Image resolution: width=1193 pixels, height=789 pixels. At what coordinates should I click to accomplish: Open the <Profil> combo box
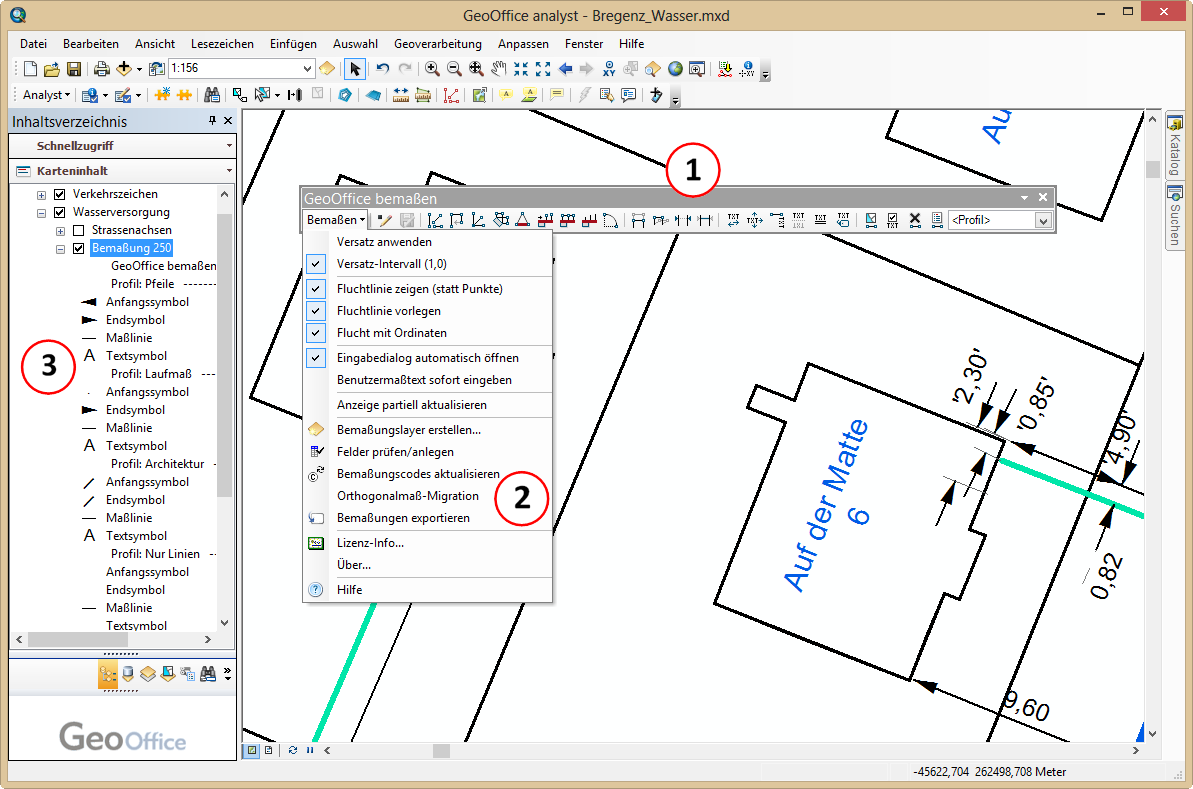[1043, 220]
